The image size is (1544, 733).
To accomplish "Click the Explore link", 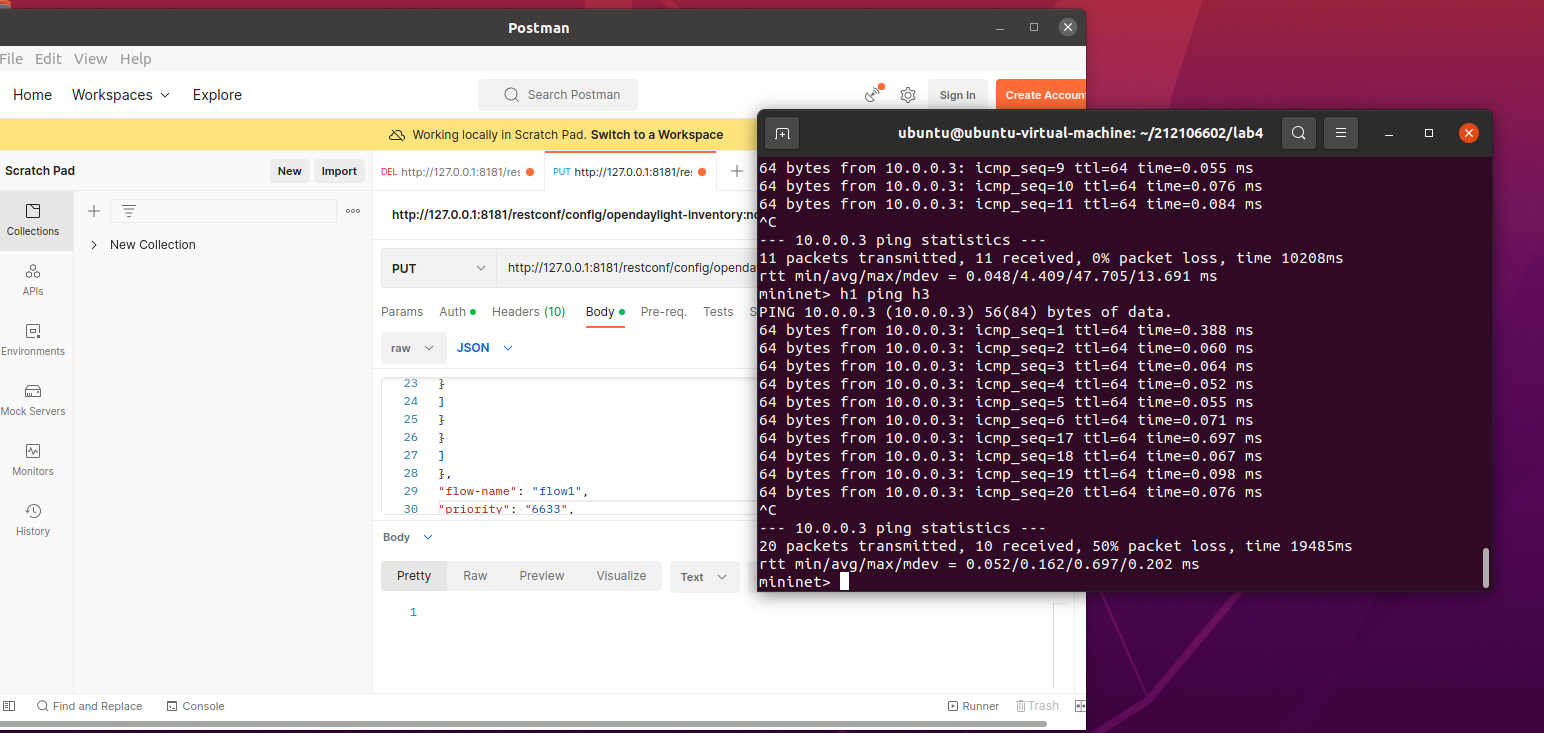I will 217,95.
